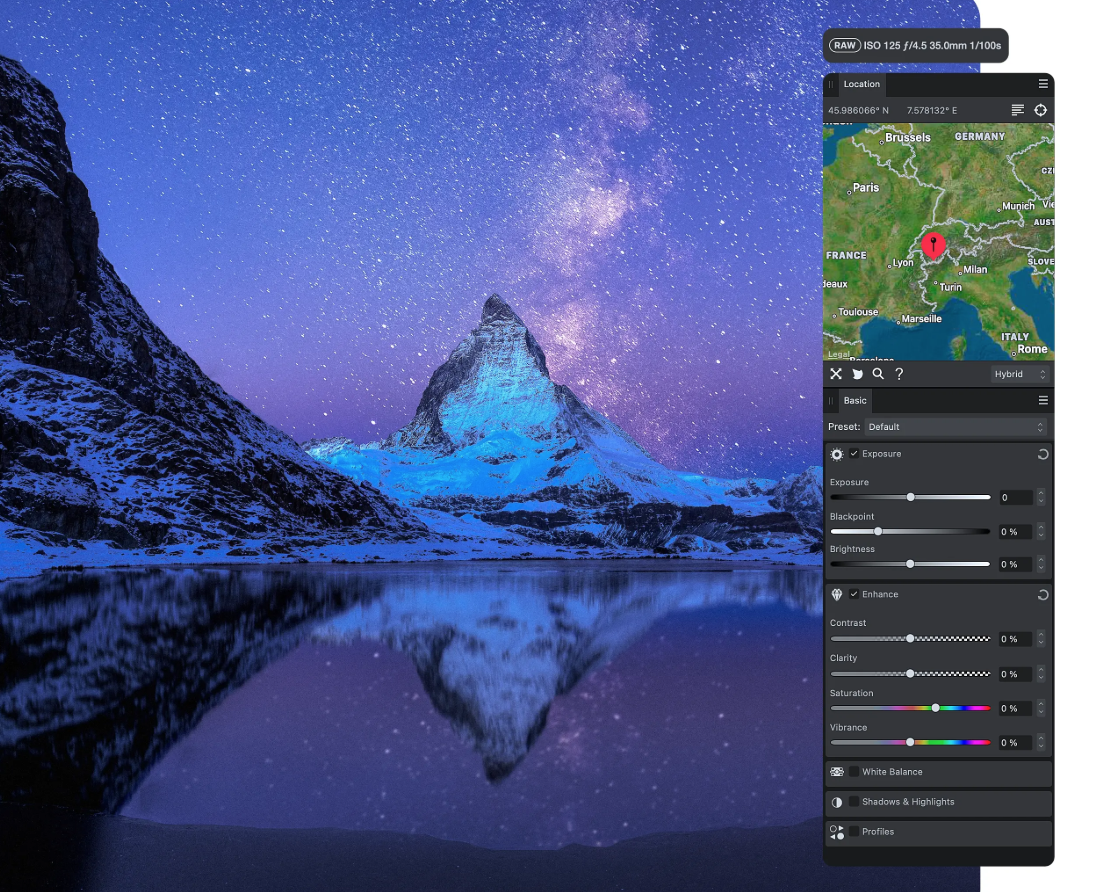Click the question mark help icon
The height and width of the screenshot is (892, 1108).
pos(899,374)
